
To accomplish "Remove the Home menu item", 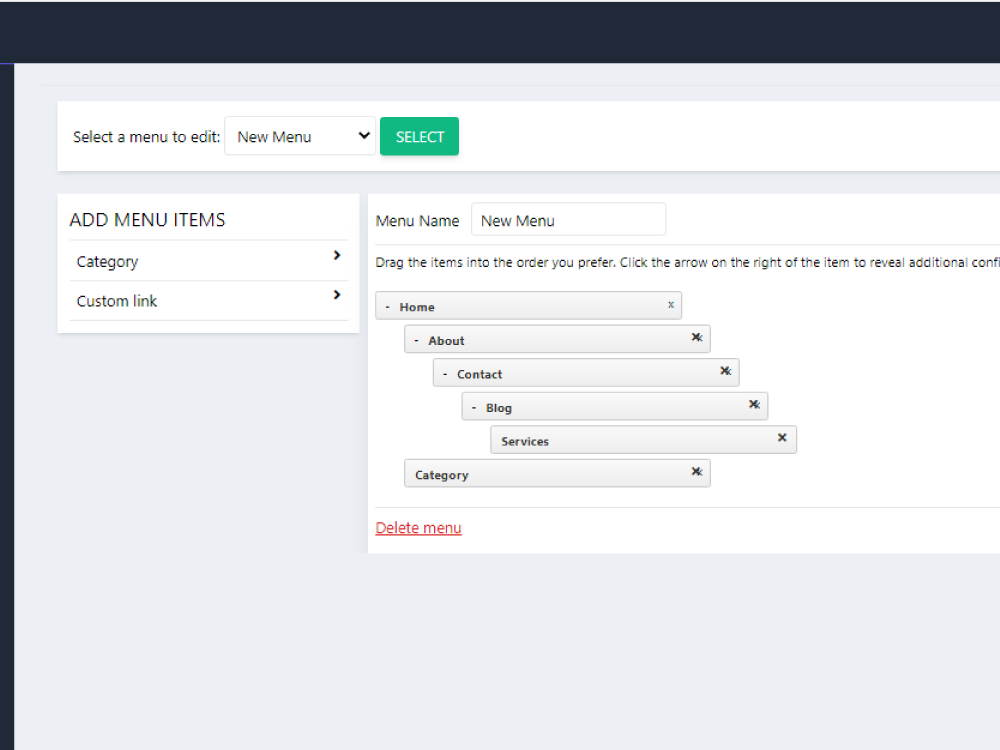I will 670,305.
